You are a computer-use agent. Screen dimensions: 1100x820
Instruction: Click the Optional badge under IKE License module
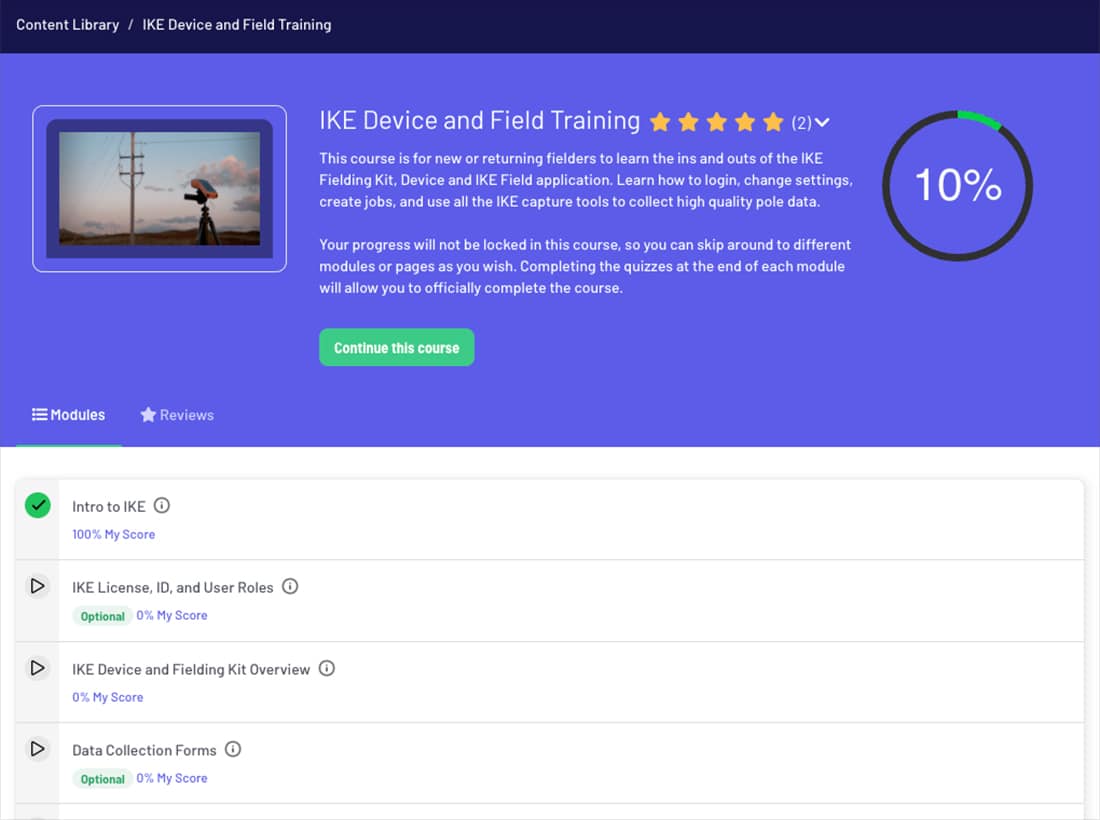[x=102, y=616]
